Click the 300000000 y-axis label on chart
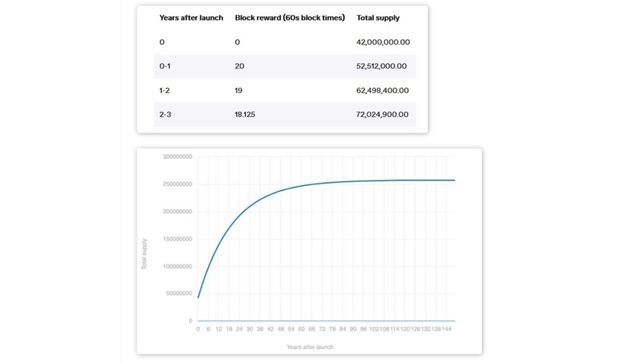 177,157
